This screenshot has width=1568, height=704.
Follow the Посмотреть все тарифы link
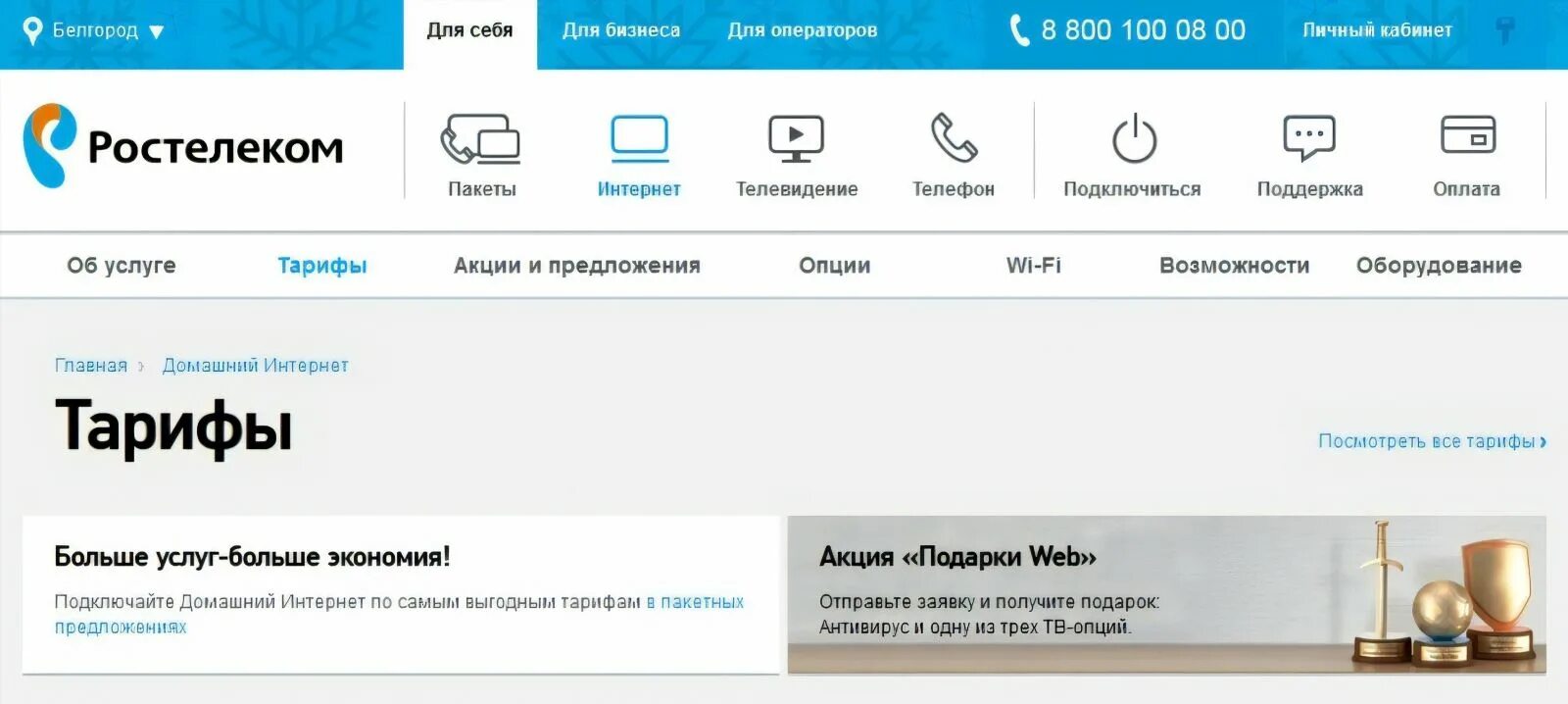click(x=1433, y=441)
